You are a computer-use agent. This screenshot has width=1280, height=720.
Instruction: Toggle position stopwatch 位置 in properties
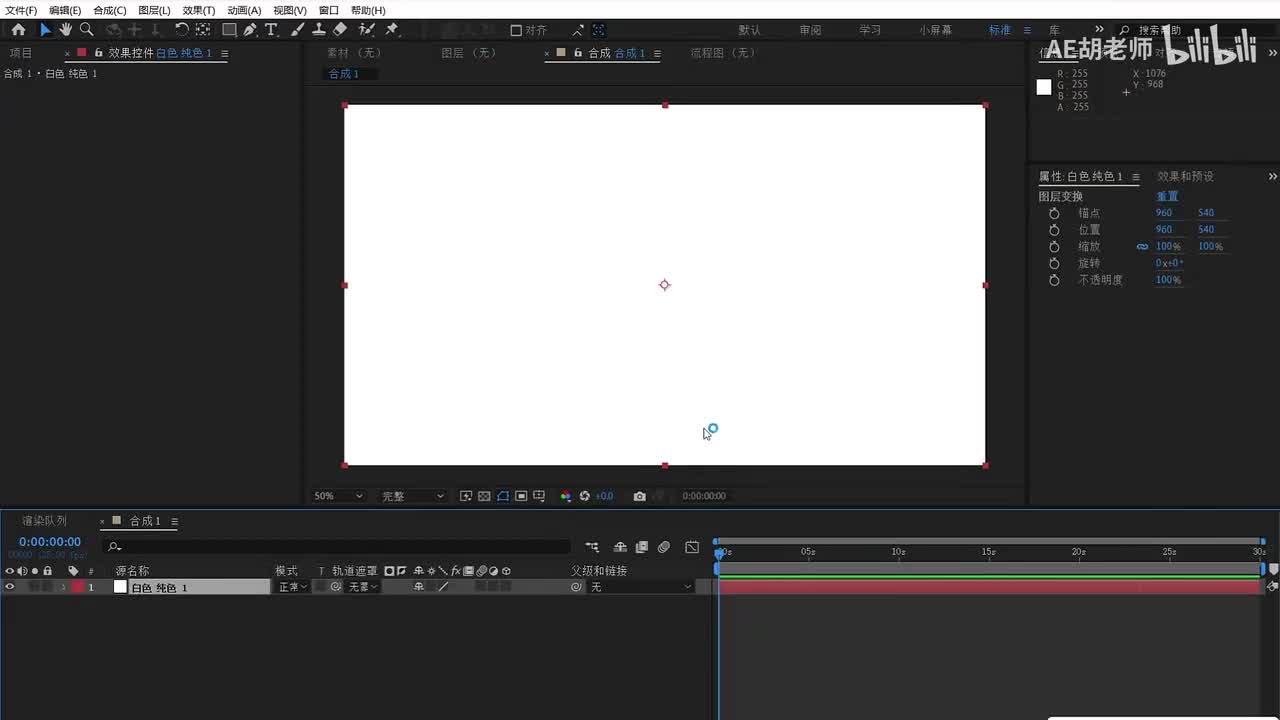tap(1054, 230)
